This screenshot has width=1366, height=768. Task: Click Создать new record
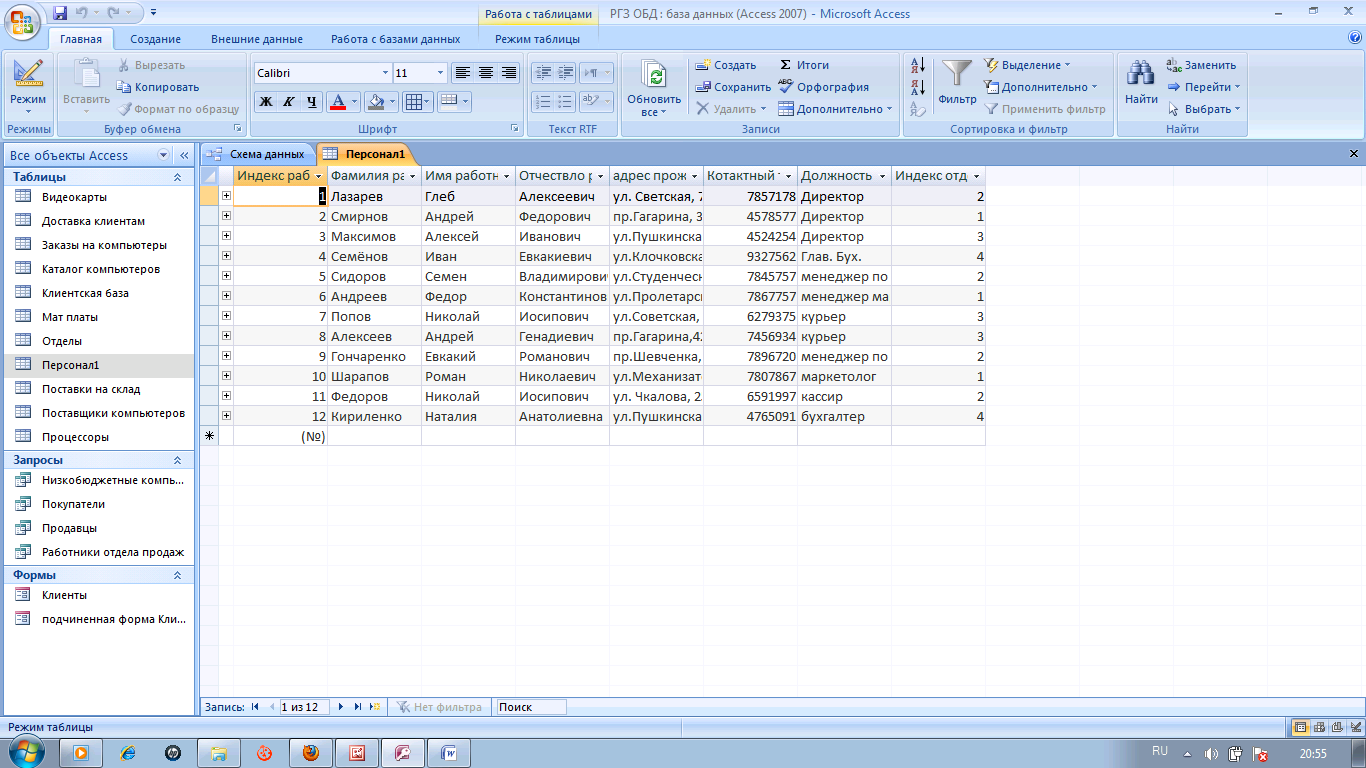tap(727, 65)
